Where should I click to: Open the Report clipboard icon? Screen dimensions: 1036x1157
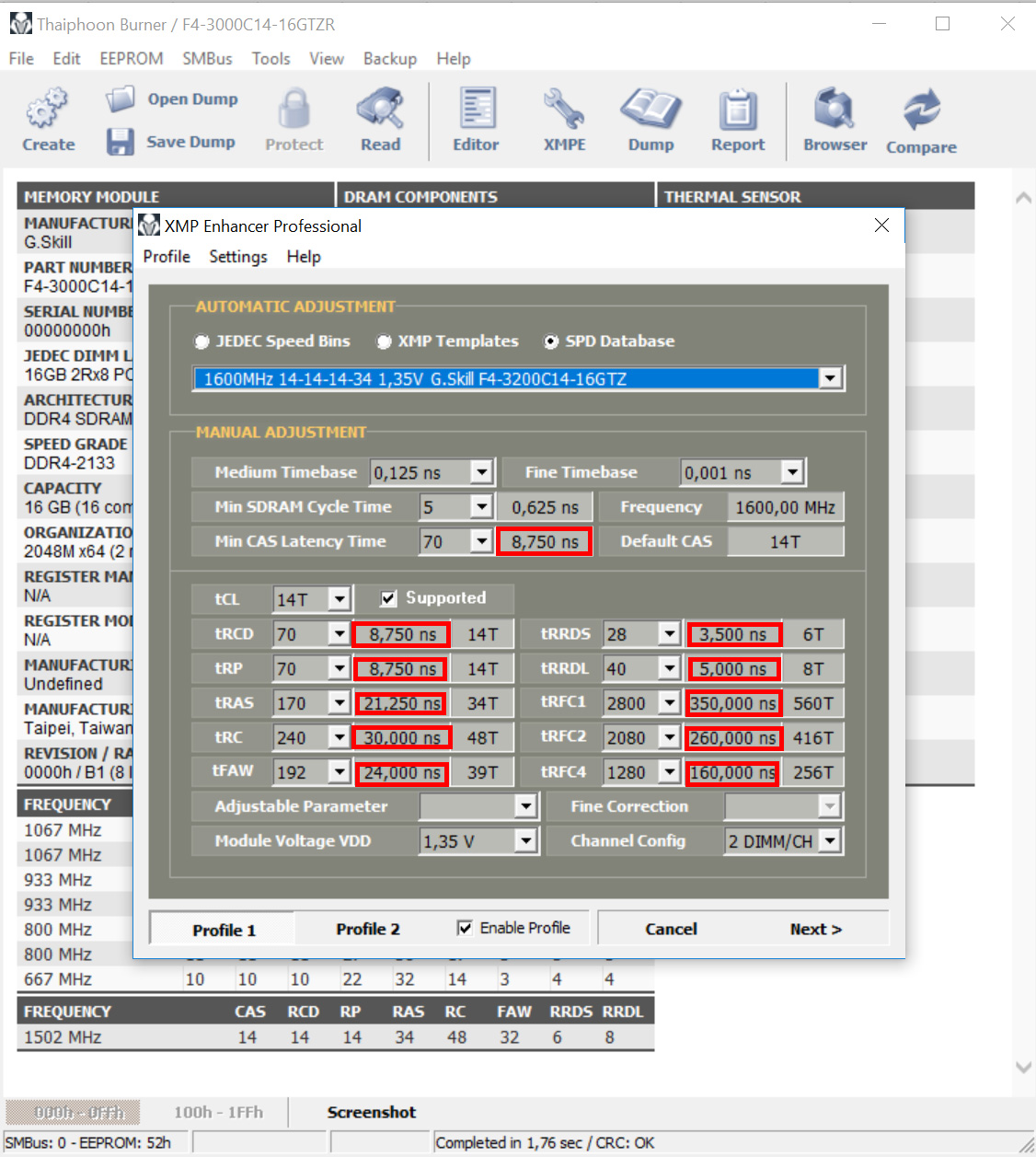click(738, 109)
